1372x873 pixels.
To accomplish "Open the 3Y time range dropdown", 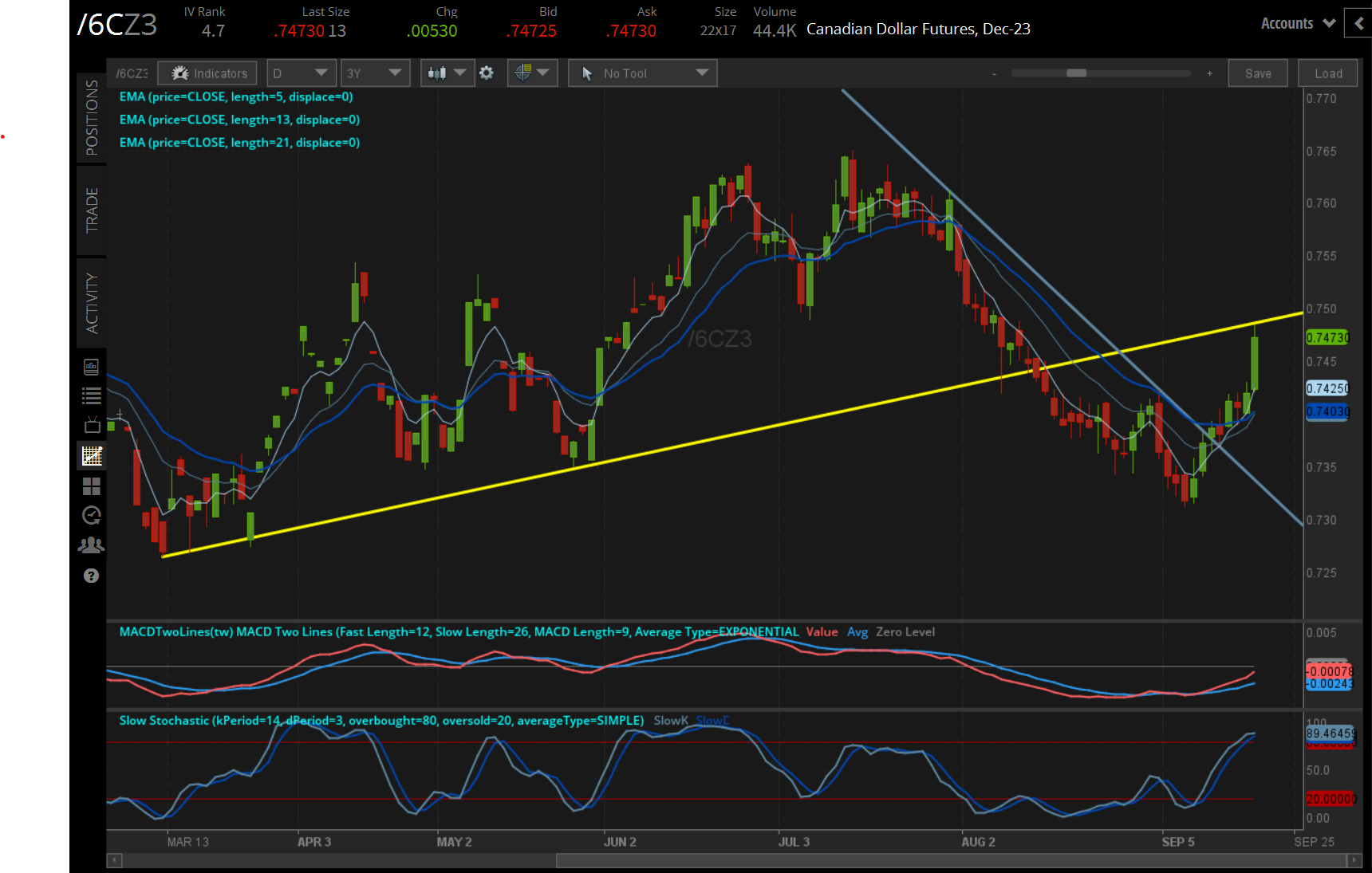I will tap(375, 73).
